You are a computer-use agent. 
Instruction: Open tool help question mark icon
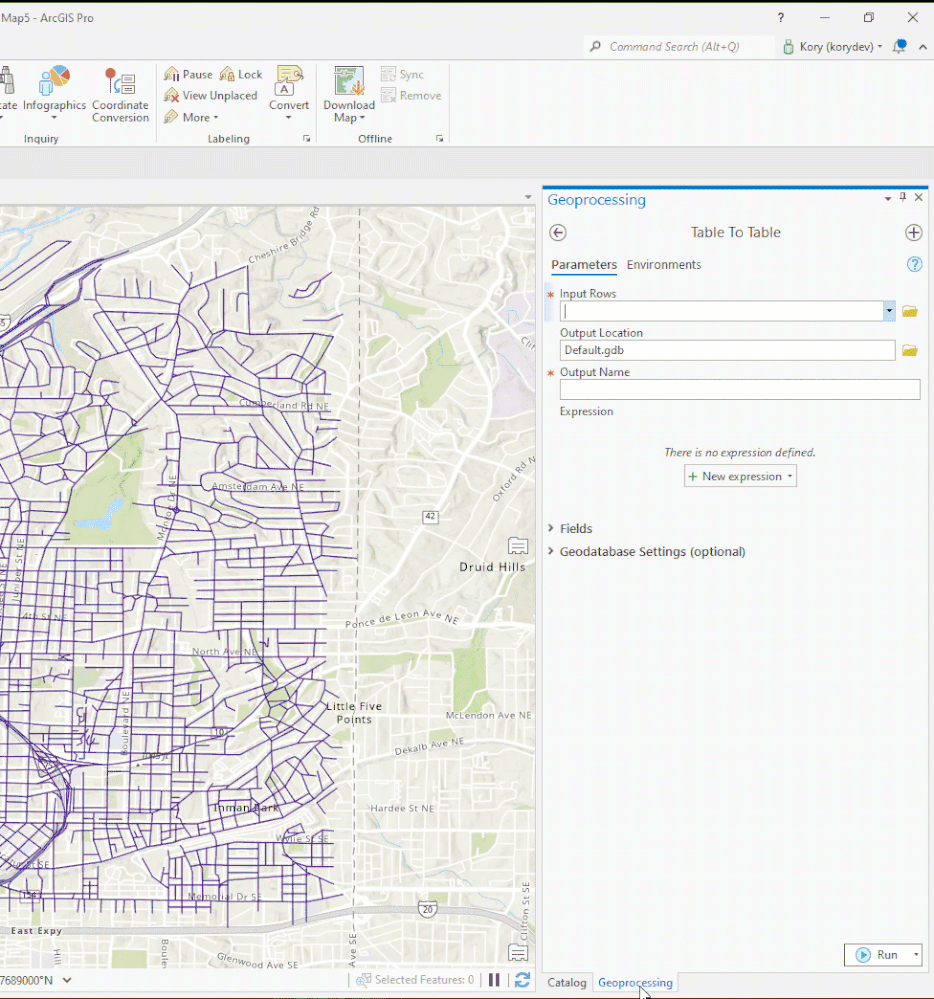coord(914,264)
